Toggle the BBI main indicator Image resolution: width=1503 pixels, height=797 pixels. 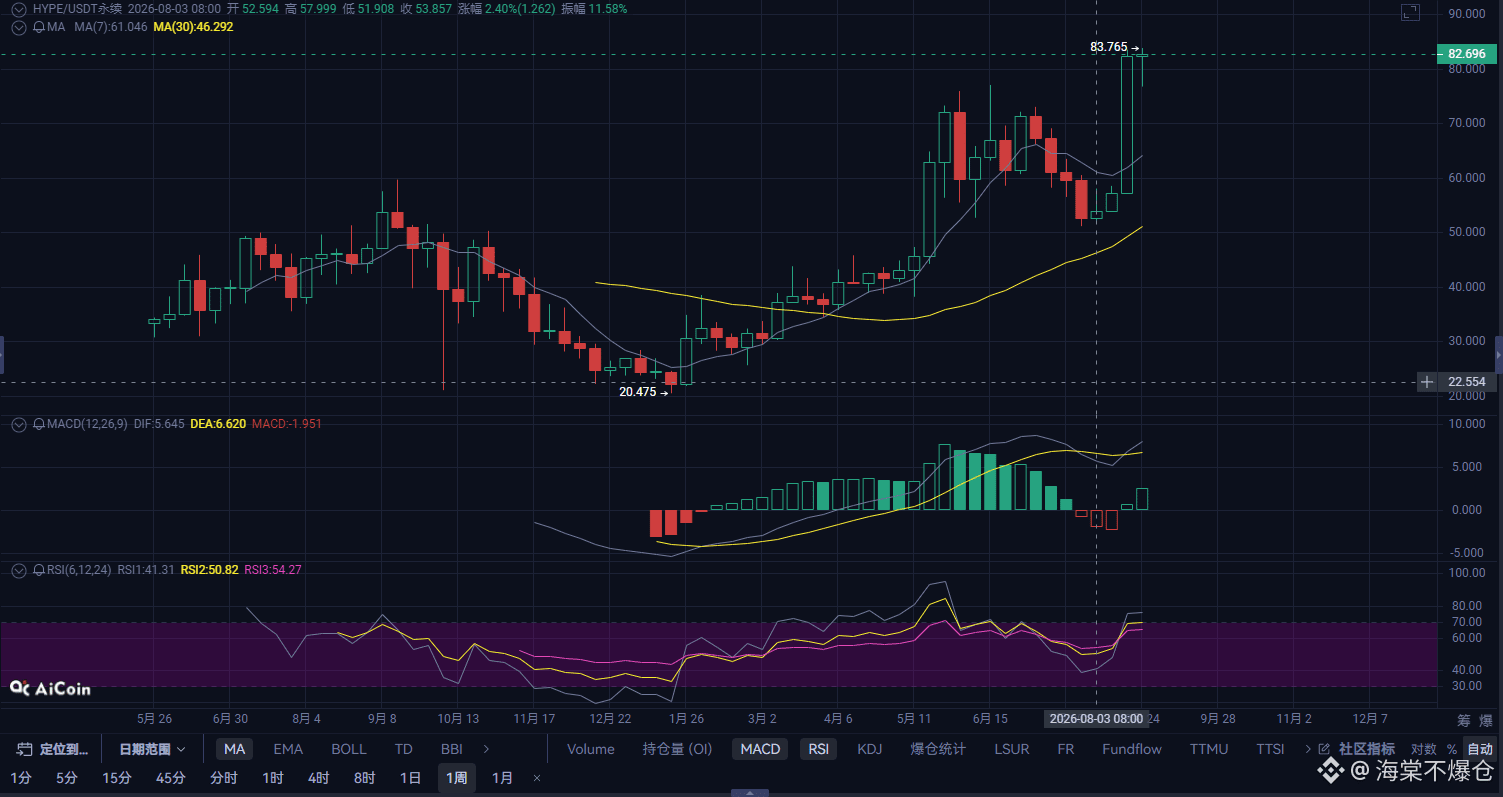pyautogui.click(x=451, y=749)
